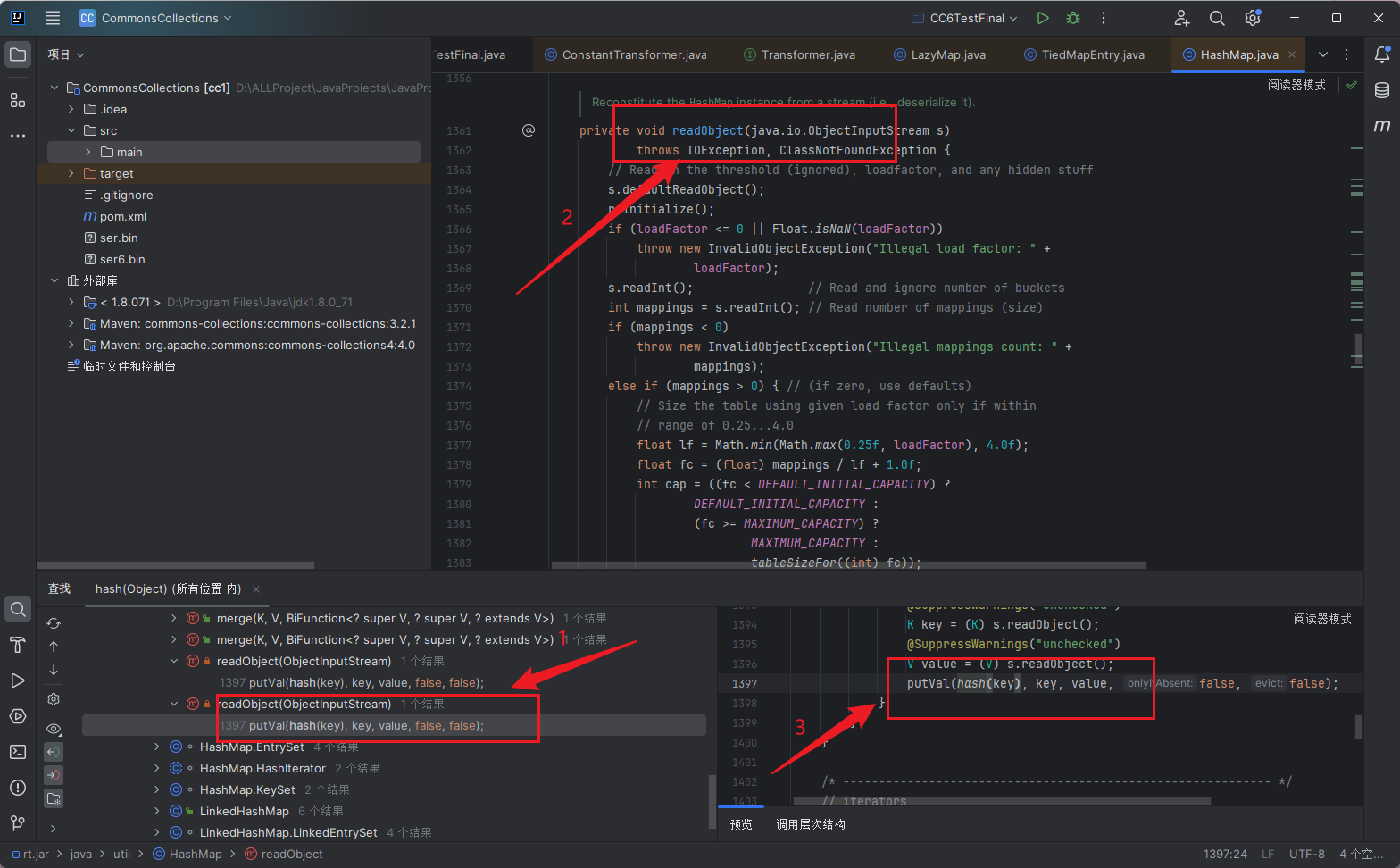This screenshot has width=1400, height=868.
Task: Start debugging with the bug icon
Action: (1073, 18)
